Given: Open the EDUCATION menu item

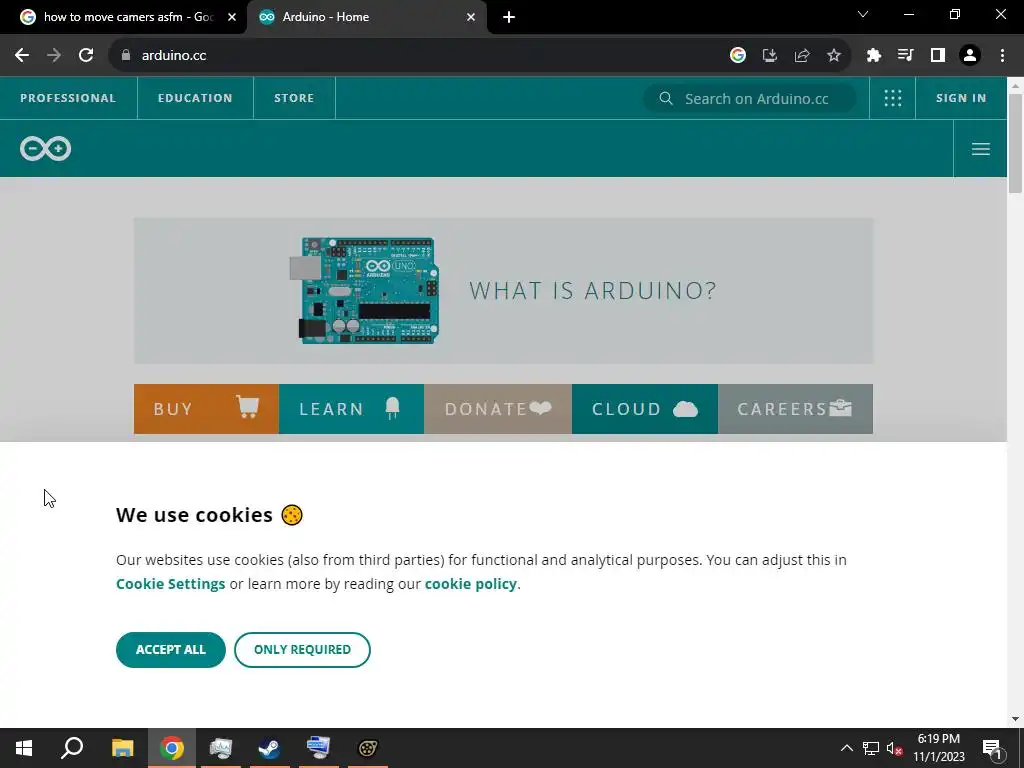Looking at the screenshot, I should pos(195,98).
